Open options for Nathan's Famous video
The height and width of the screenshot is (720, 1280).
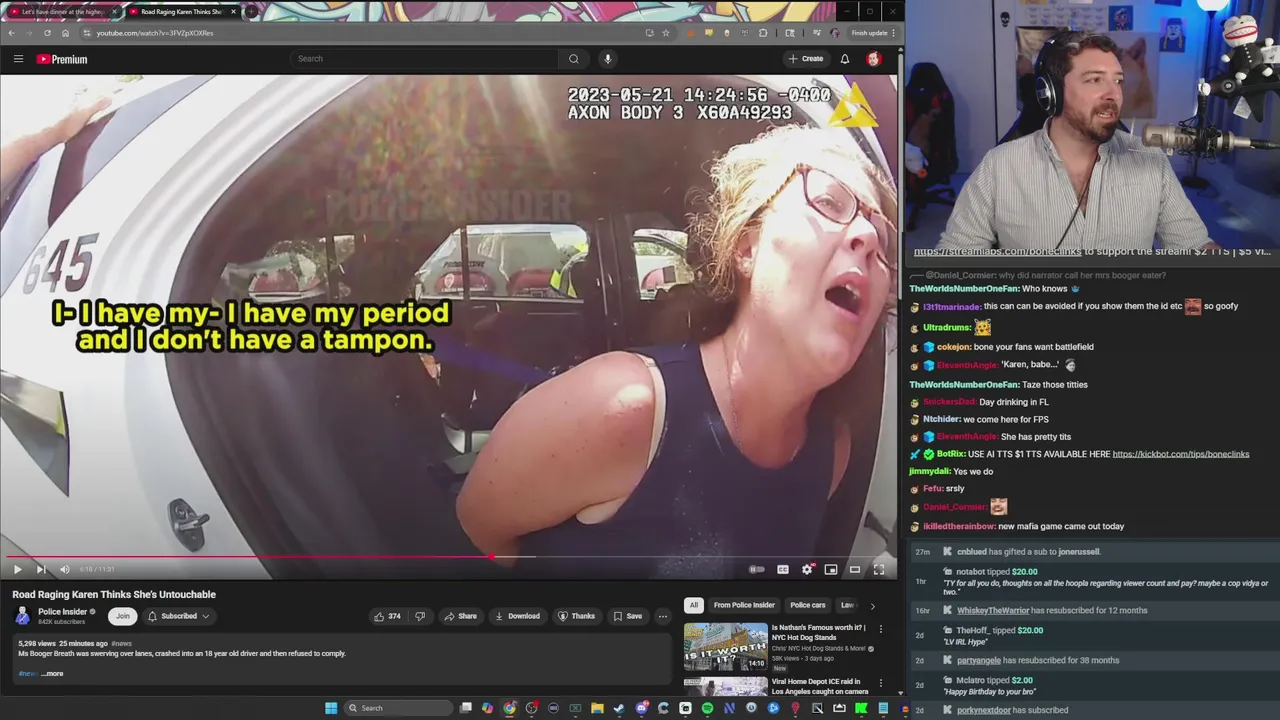(881, 629)
